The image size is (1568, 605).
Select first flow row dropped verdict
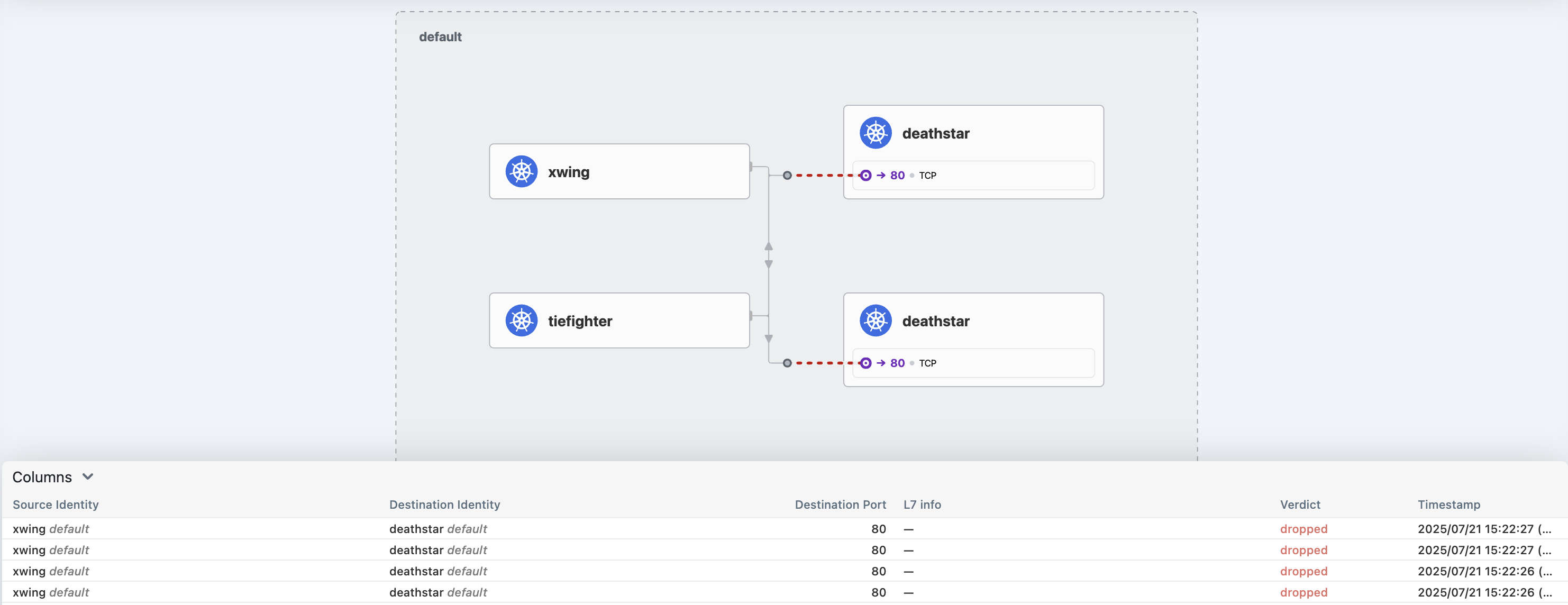coord(1303,529)
